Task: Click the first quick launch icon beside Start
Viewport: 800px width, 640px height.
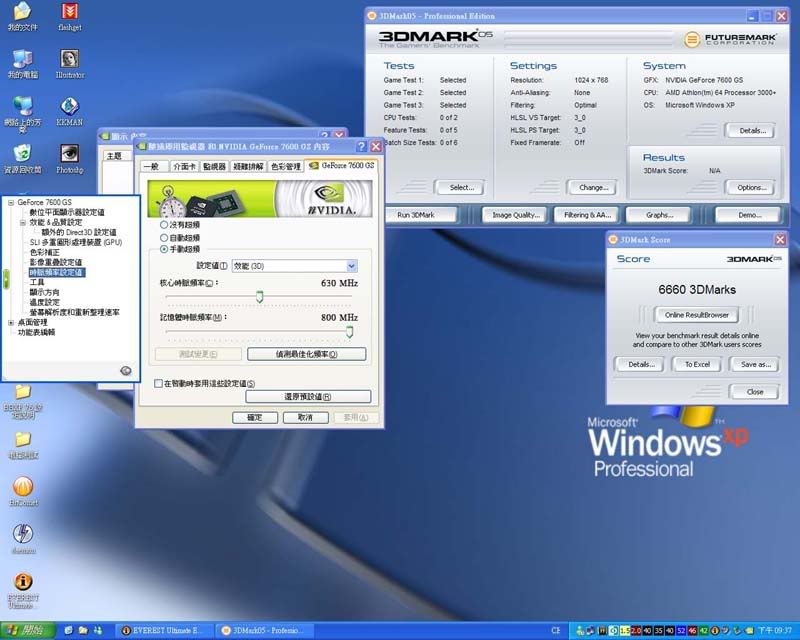Action: point(69,631)
